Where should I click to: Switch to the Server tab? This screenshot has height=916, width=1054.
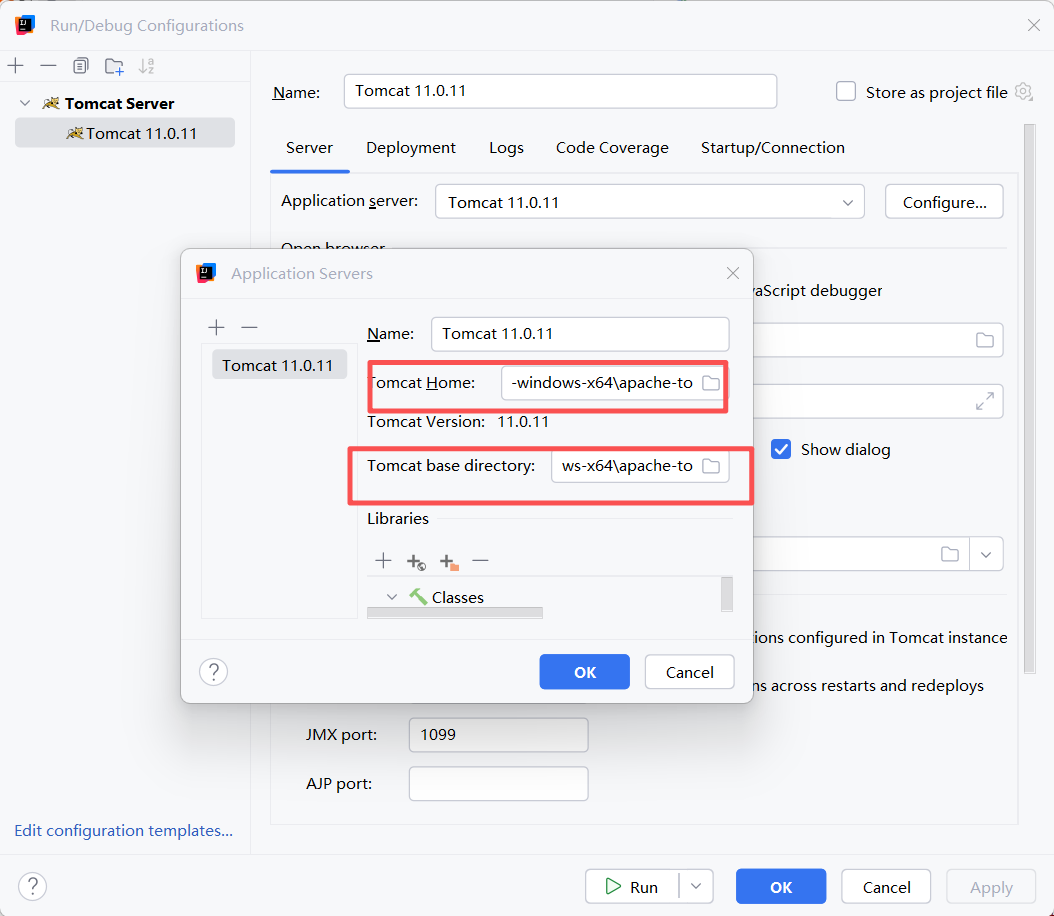309,148
